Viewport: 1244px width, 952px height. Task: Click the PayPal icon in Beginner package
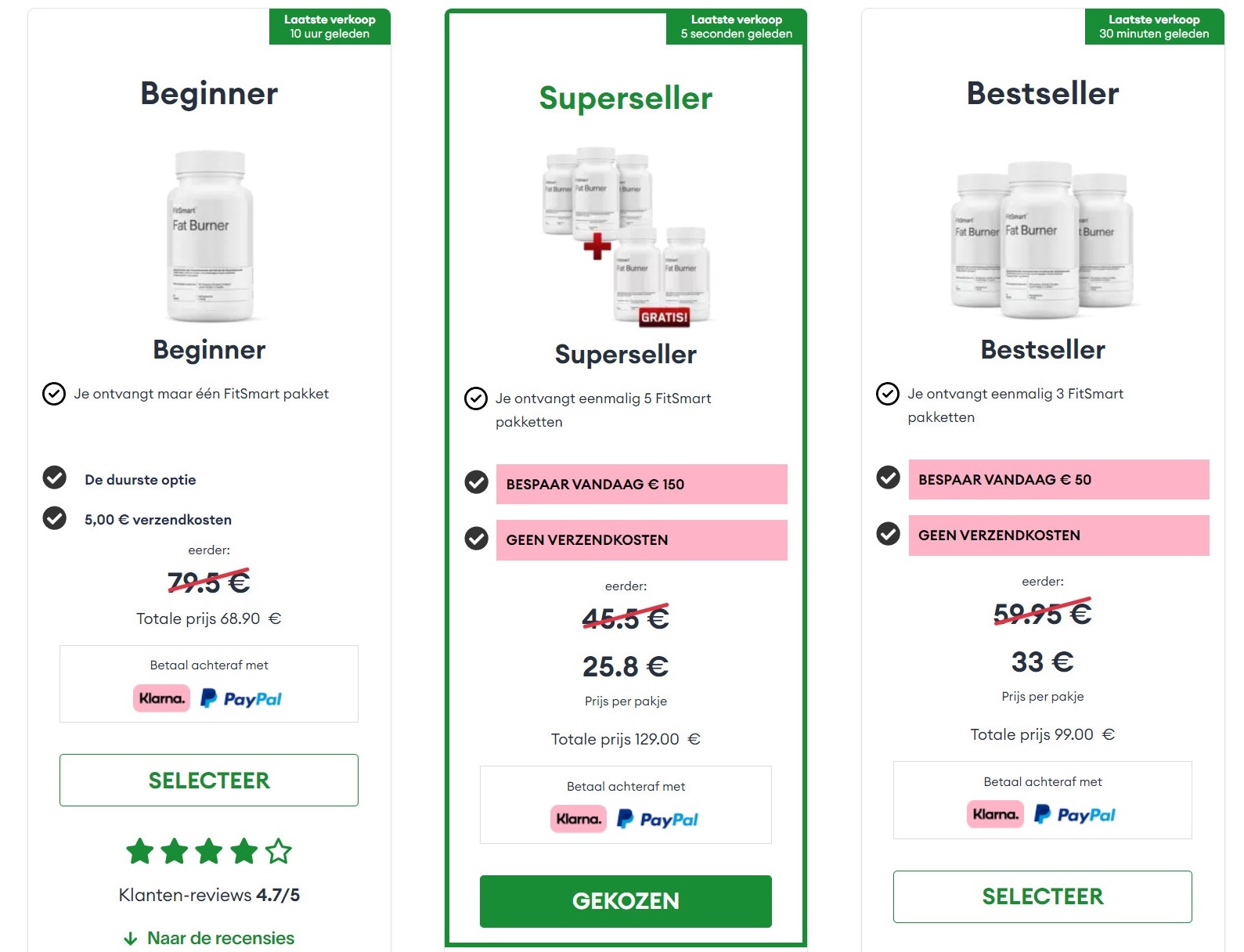point(243,698)
